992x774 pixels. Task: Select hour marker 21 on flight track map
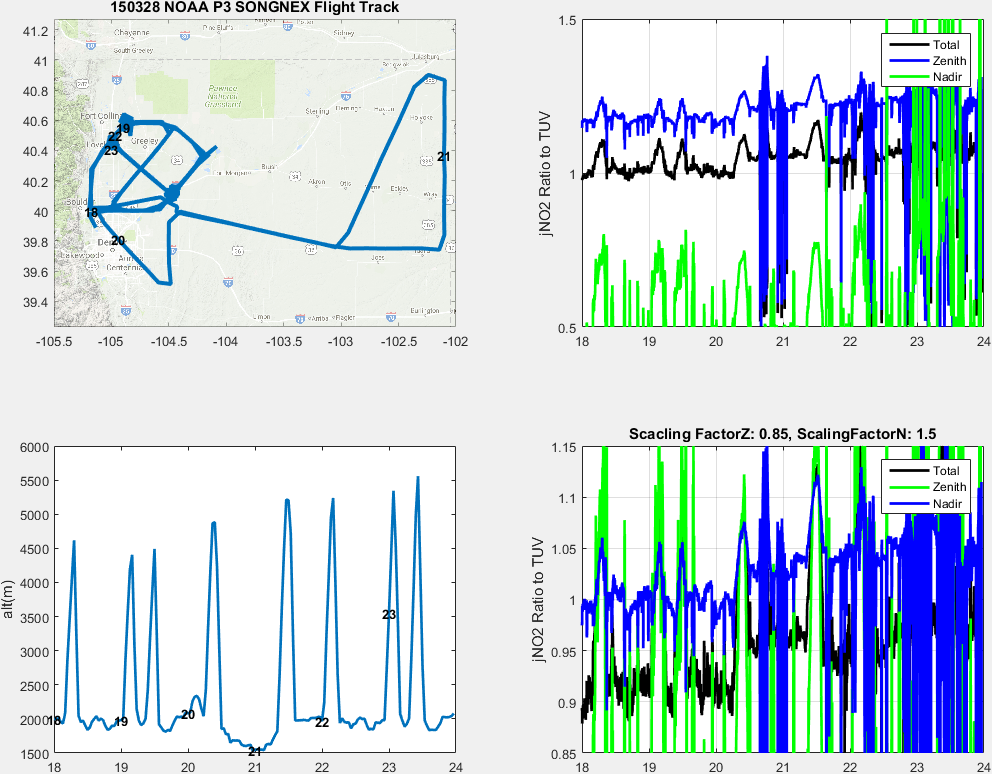443,157
